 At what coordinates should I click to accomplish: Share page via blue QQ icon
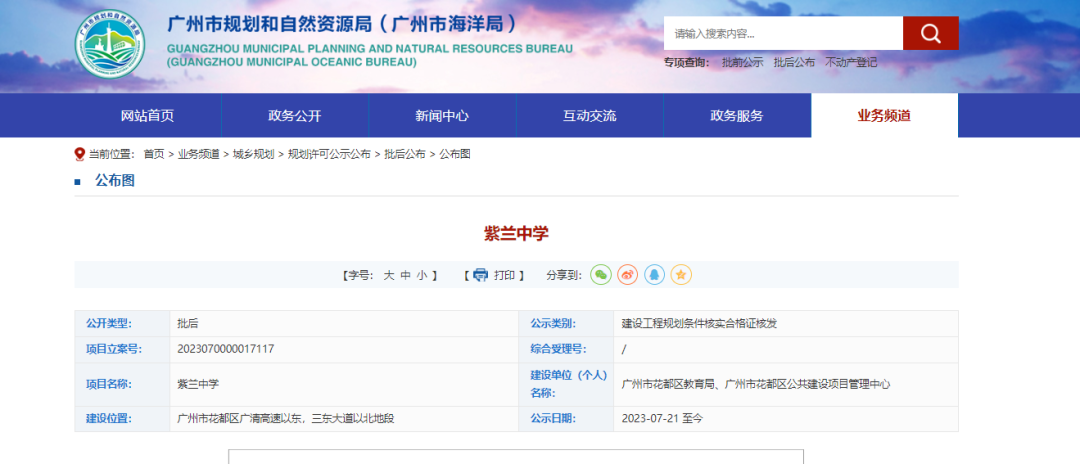(x=655, y=275)
